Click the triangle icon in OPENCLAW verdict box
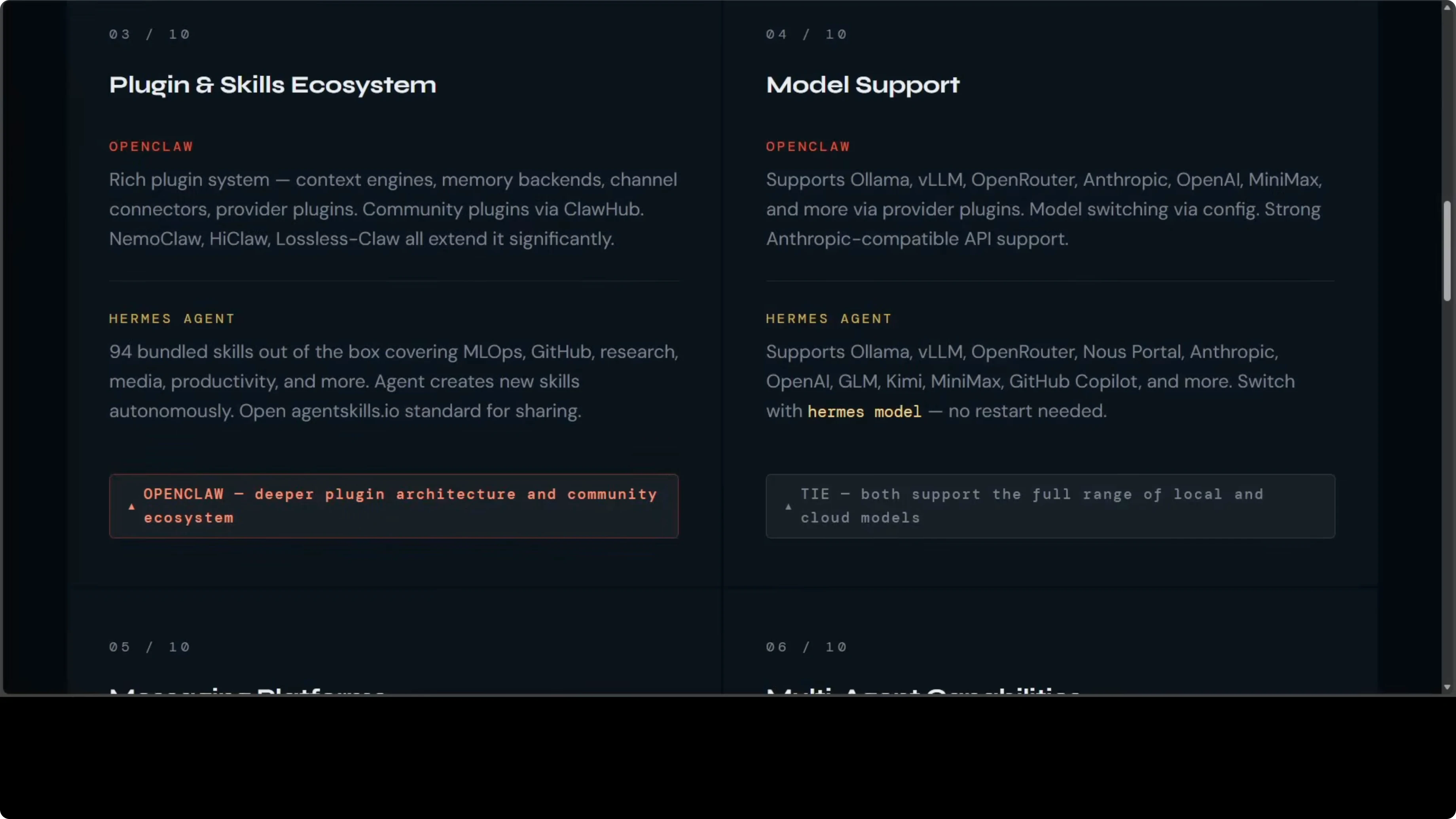This screenshot has height=819, width=1456. 132,507
